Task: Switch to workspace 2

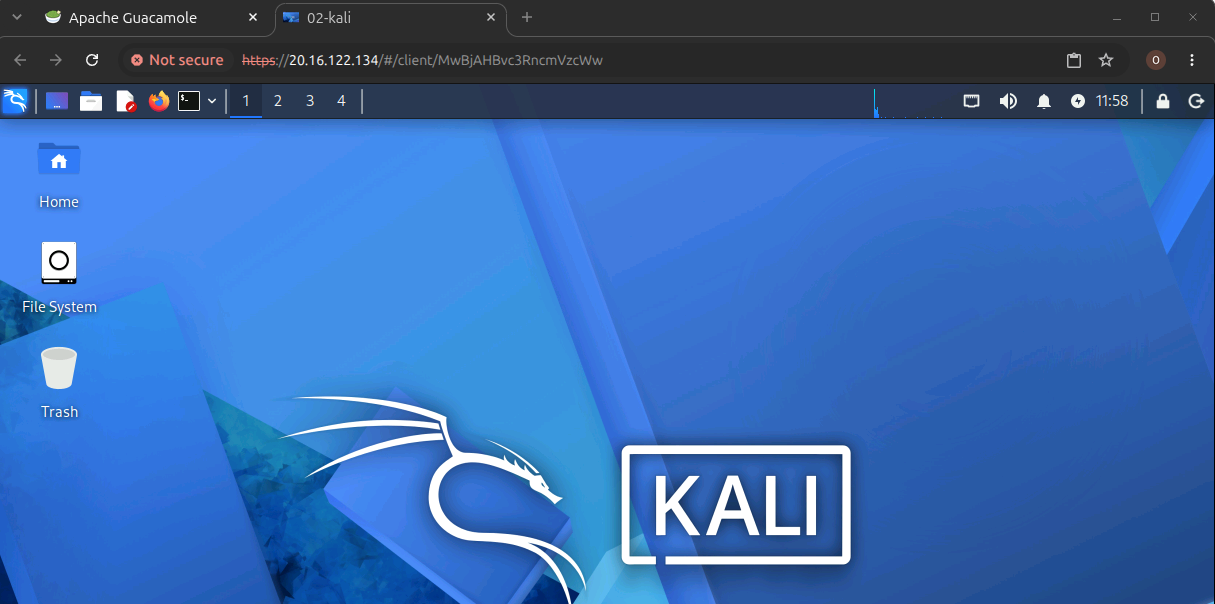Action: coord(278,101)
